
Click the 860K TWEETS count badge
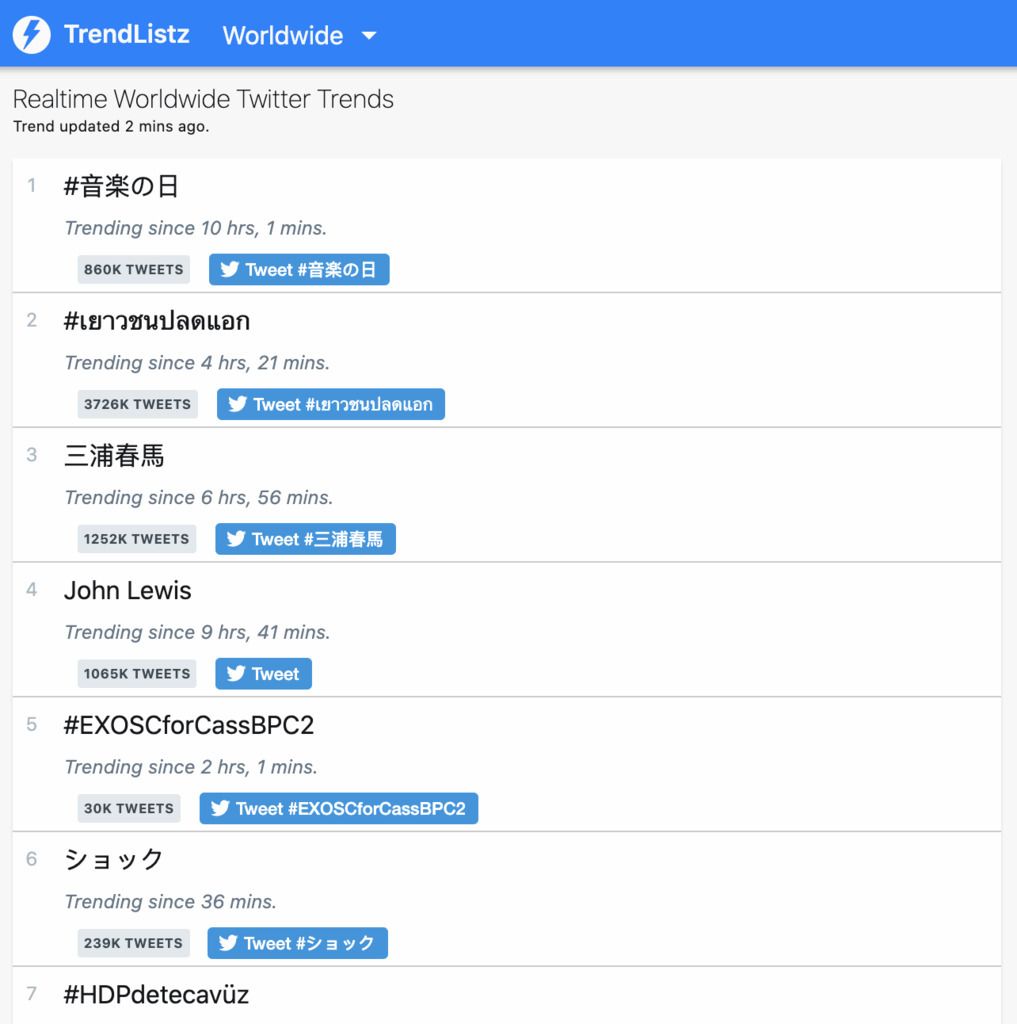(x=134, y=270)
